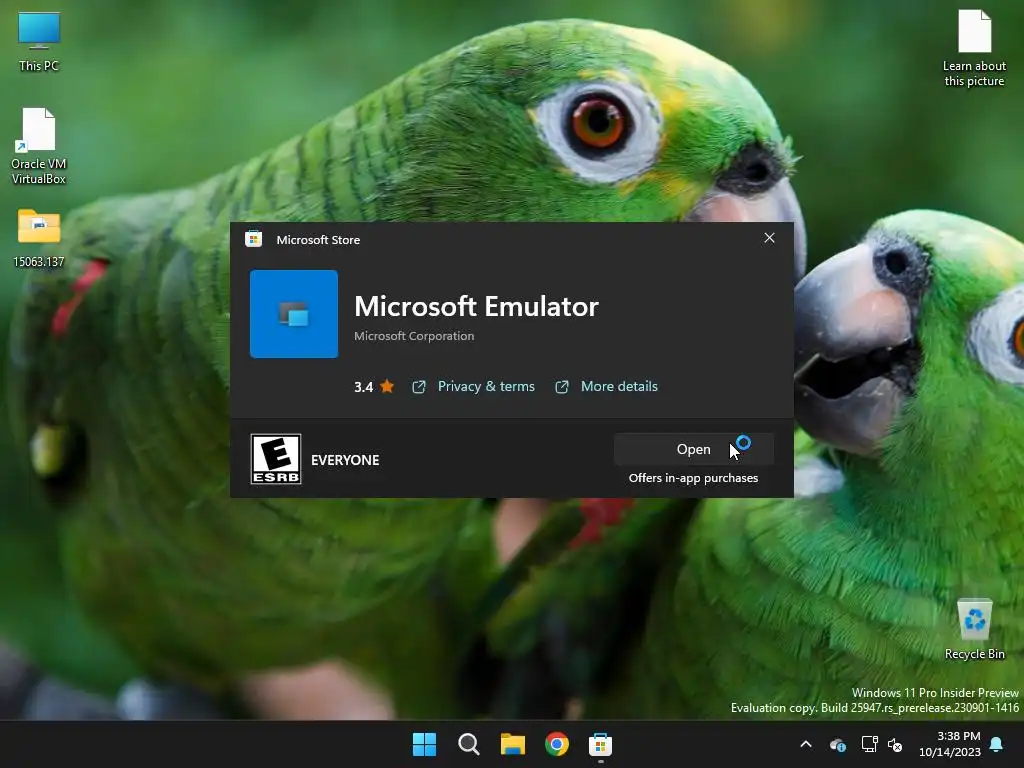Open File Explorer from taskbar

(x=513, y=744)
